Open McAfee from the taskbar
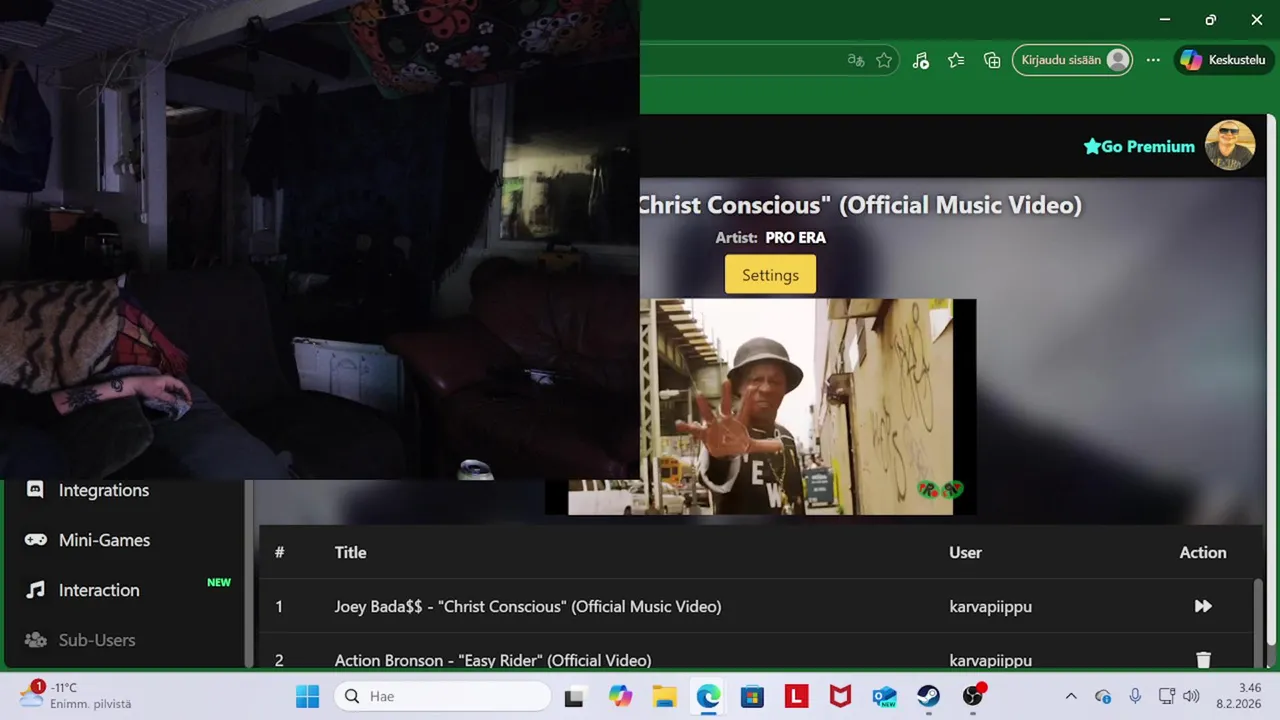The width and height of the screenshot is (1280, 720). coord(840,696)
